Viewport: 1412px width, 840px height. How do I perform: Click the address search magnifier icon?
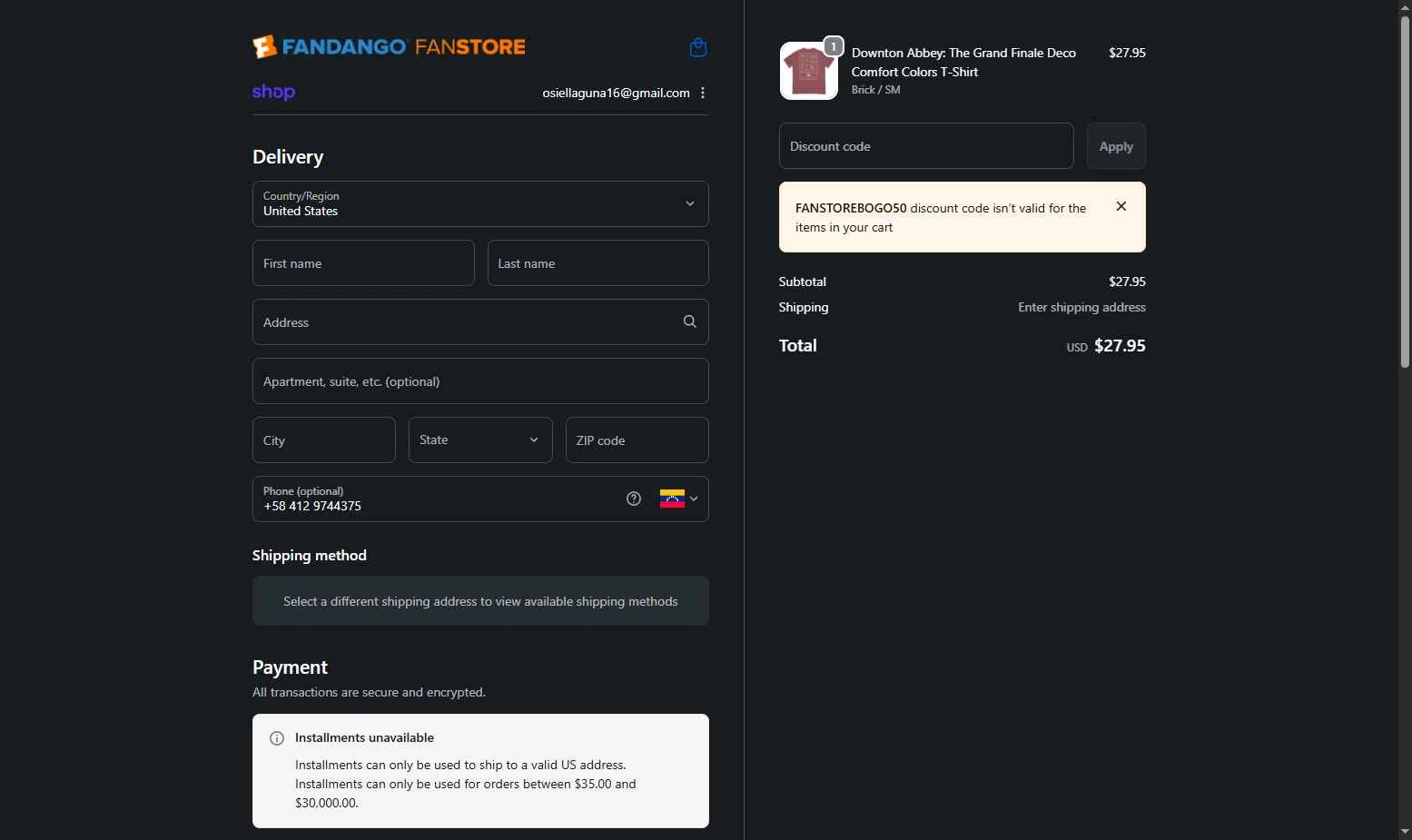tap(690, 321)
